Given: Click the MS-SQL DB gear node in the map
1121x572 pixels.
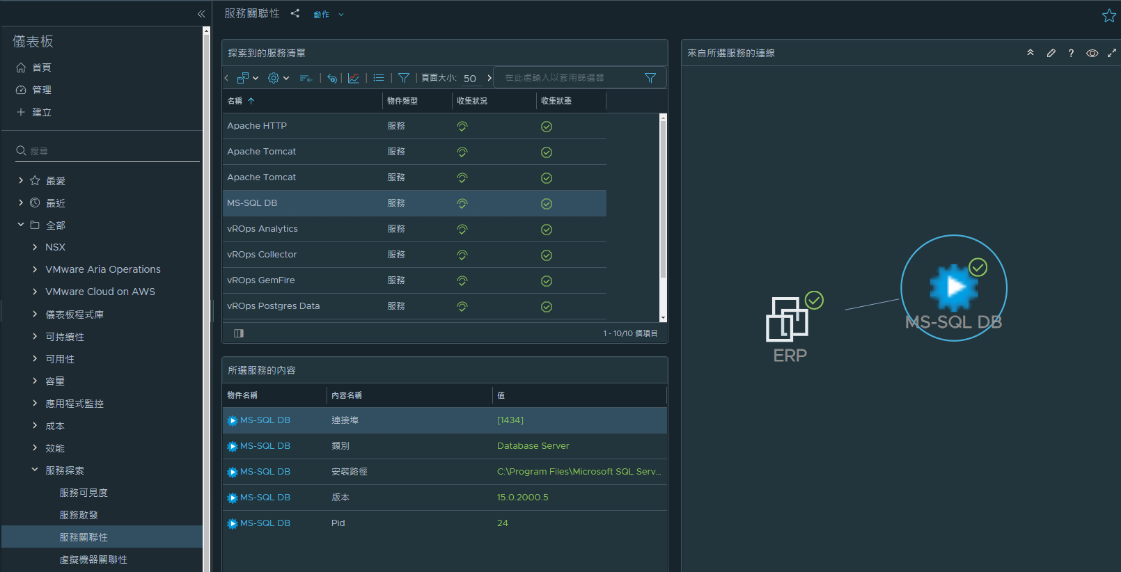Looking at the screenshot, I should tap(953, 287).
